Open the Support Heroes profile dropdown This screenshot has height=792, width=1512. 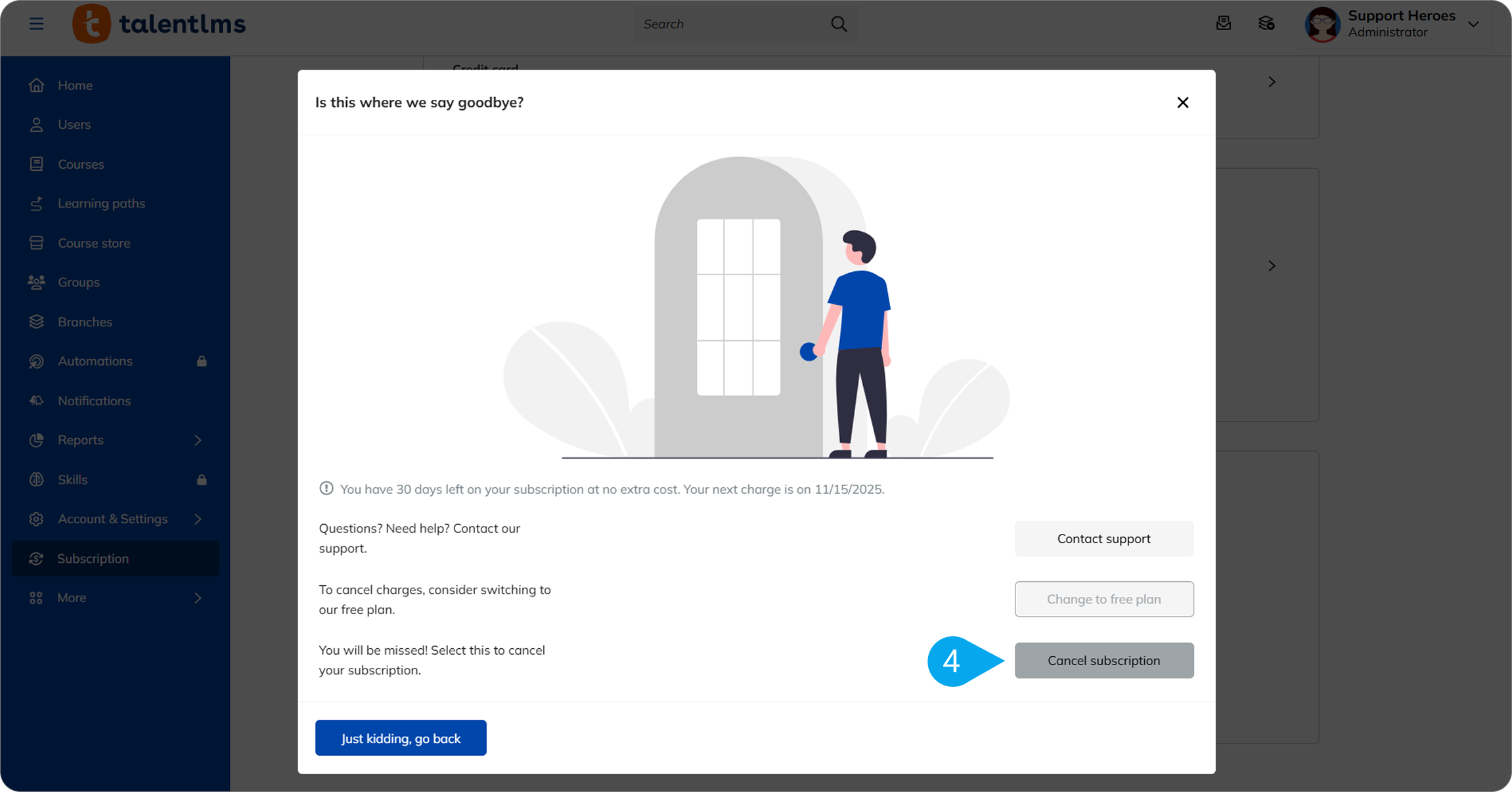click(x=1473, y=24)
